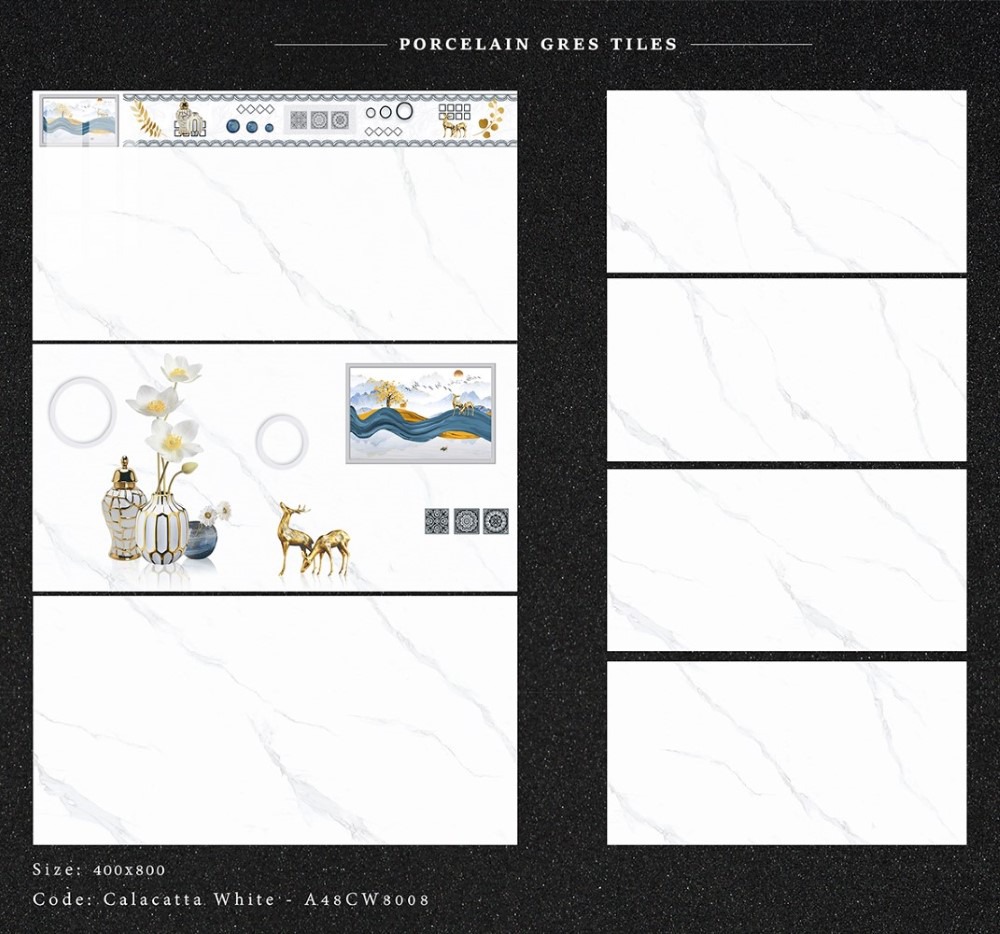Click the Size 400x800 label
This screenshot has height=934, width=1000.
pyautogui.click(x=99, y=870)
